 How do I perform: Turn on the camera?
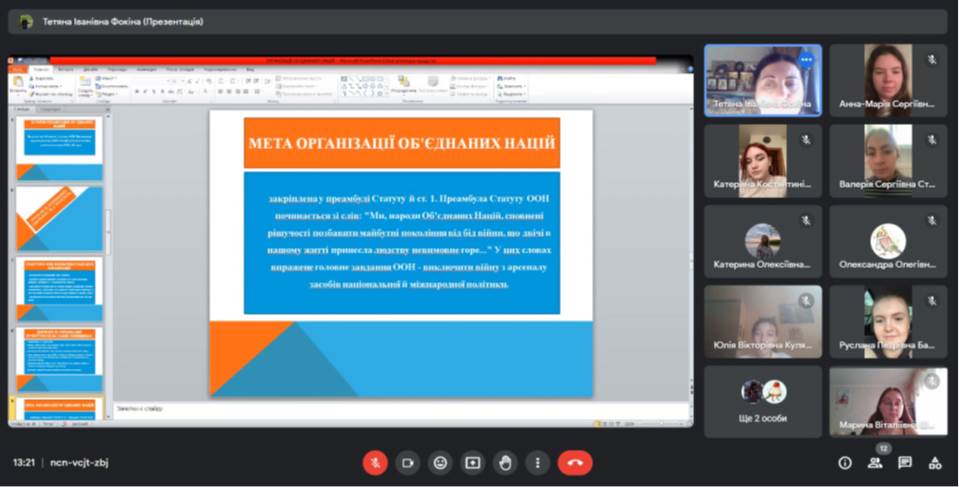(x=407, y=463)
